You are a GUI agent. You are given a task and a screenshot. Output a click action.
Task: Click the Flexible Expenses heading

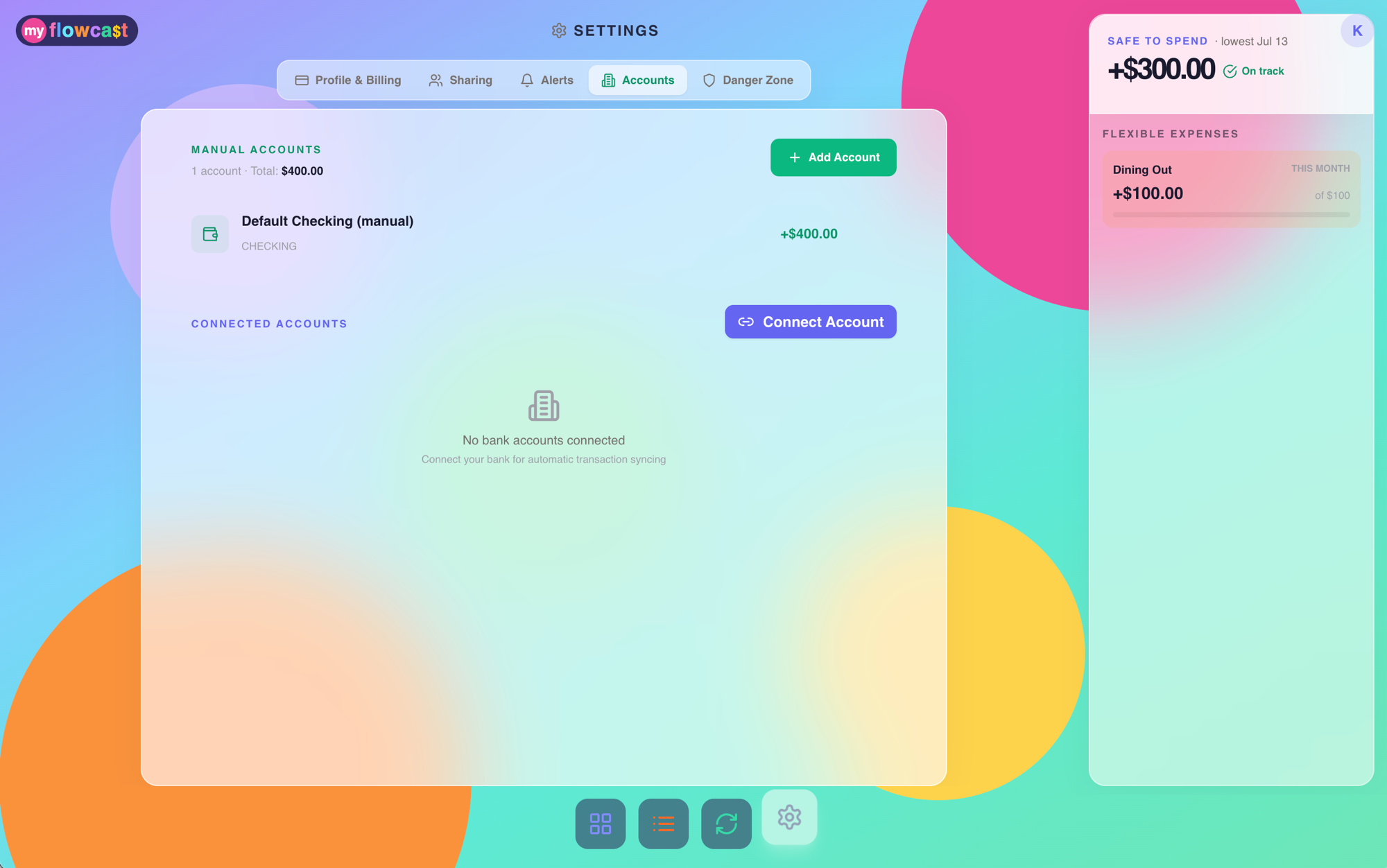(1170, 134)
